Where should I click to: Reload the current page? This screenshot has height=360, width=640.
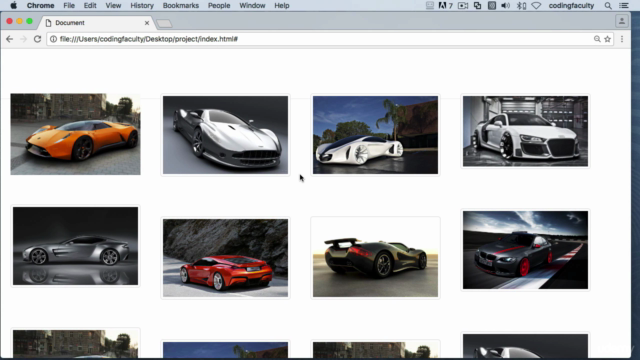tap(37, 39)
